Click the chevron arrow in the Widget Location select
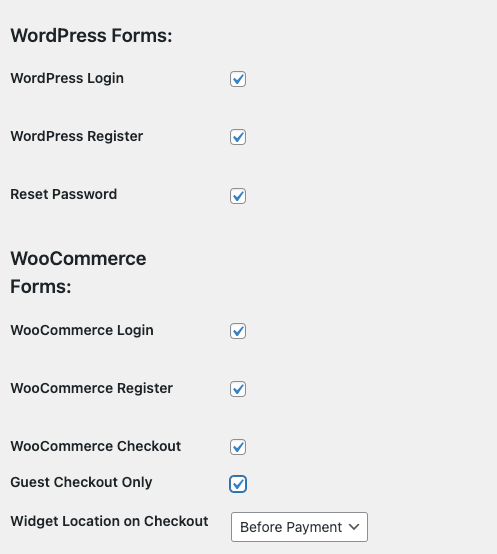Screen dimensions: 497x554 click(354, 527)
